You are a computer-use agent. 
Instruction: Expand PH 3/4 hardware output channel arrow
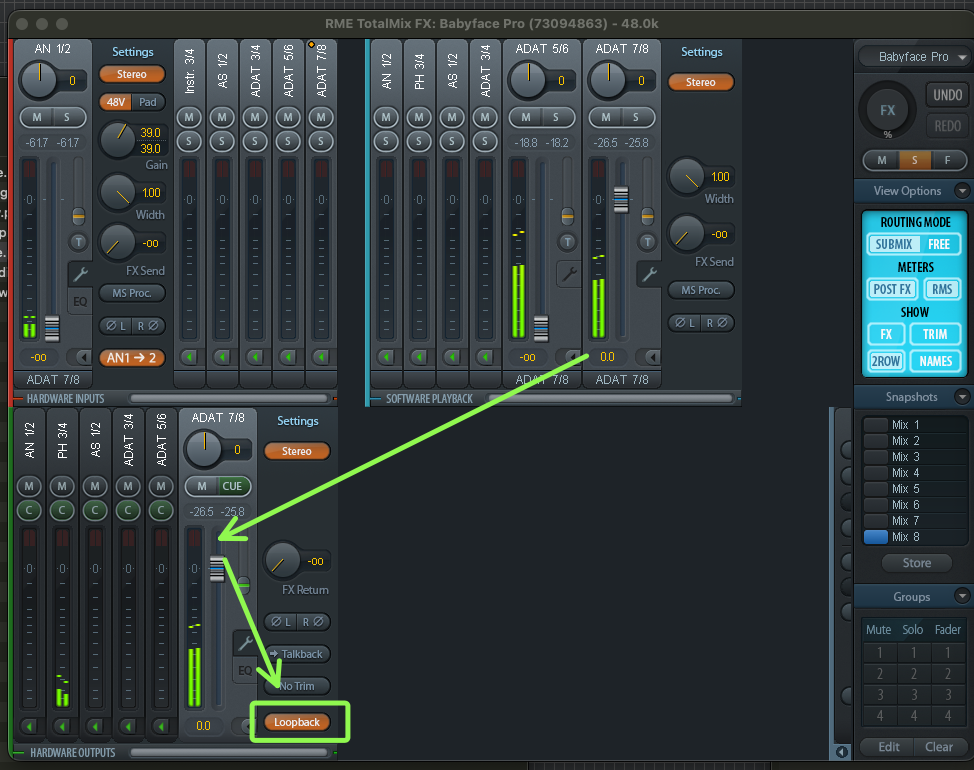click(x=62, y=725)
